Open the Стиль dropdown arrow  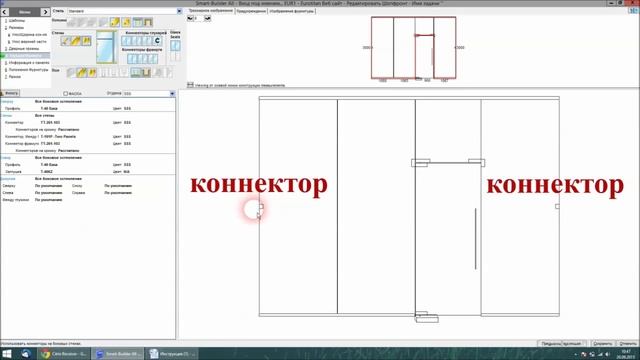(x=179, y=11)
